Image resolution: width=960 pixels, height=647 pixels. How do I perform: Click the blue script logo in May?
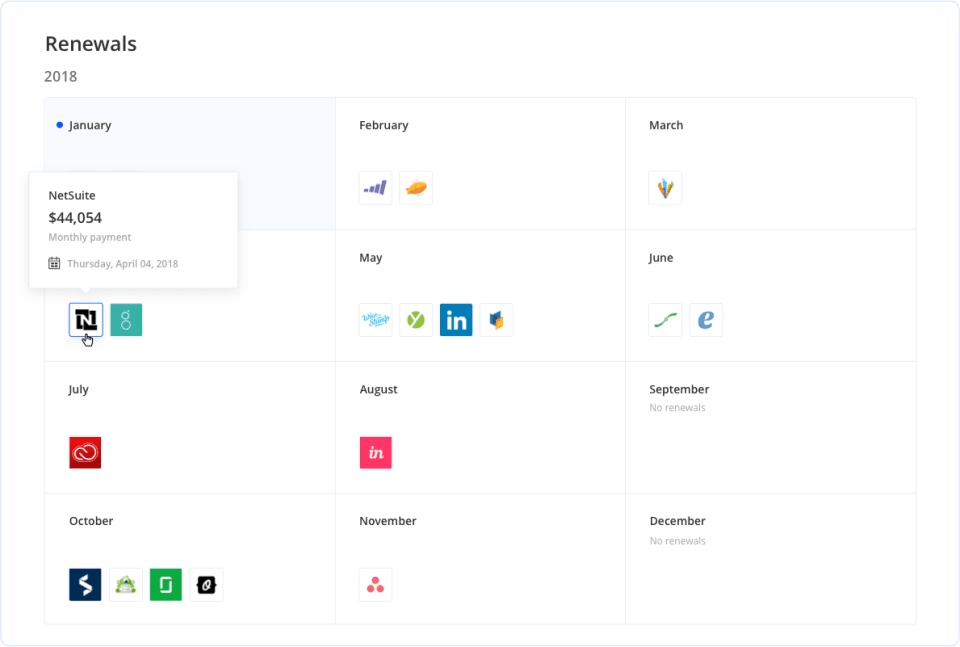point(376,320)
